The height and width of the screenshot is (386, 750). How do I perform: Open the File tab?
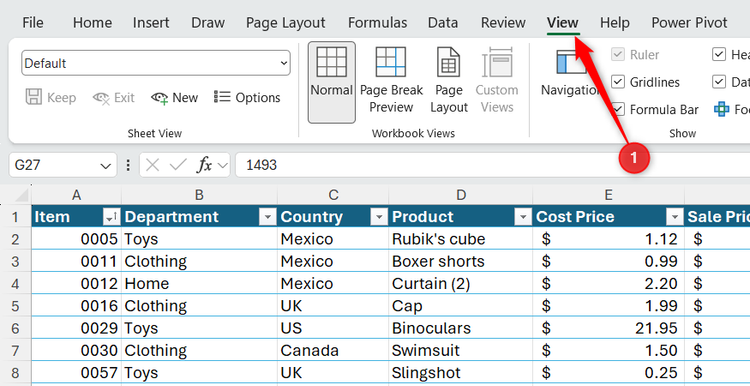(33, 22)
